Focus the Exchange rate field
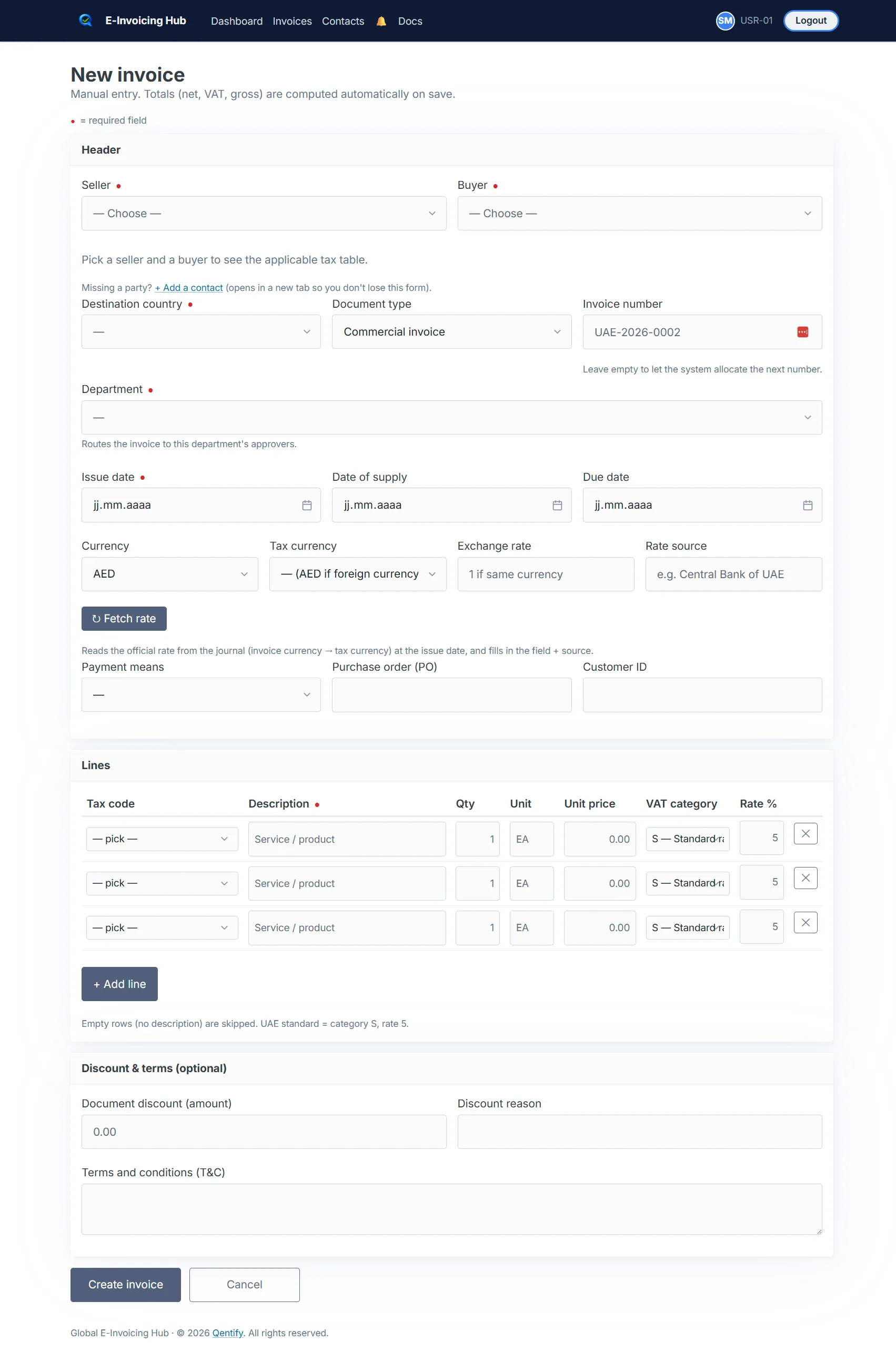896x1352 pixels. 546,574
